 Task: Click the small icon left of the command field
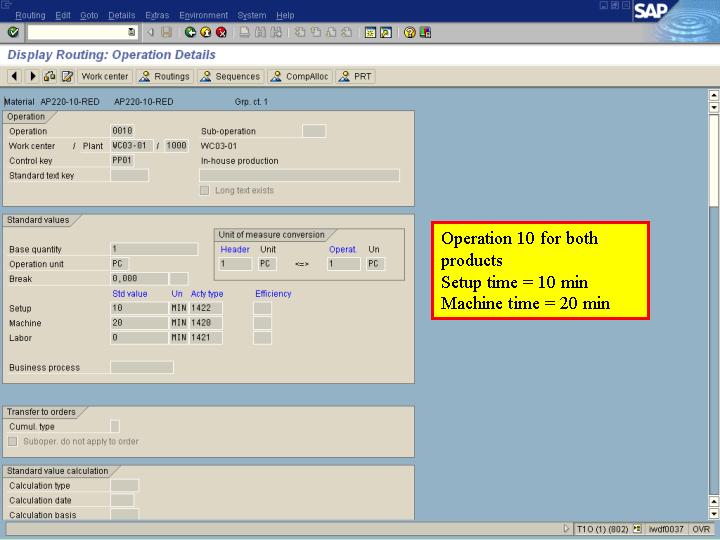[x=150, y=32]
